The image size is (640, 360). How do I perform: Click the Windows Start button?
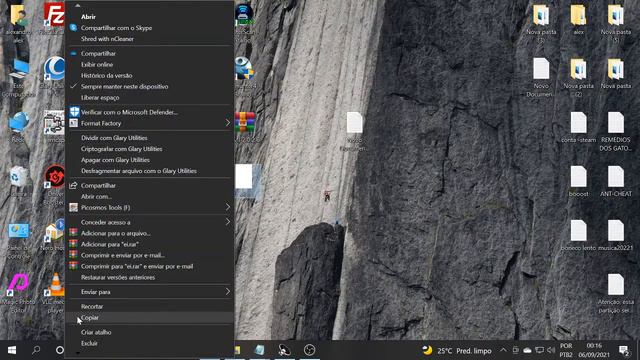coord(12,350)
